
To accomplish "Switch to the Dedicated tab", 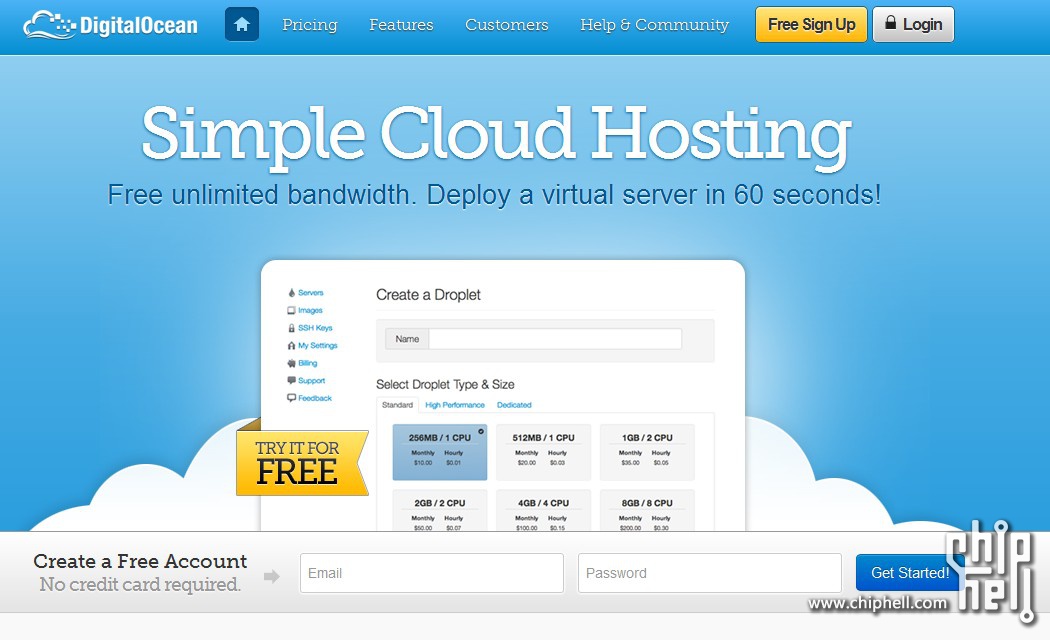I will tap(514, 405).
